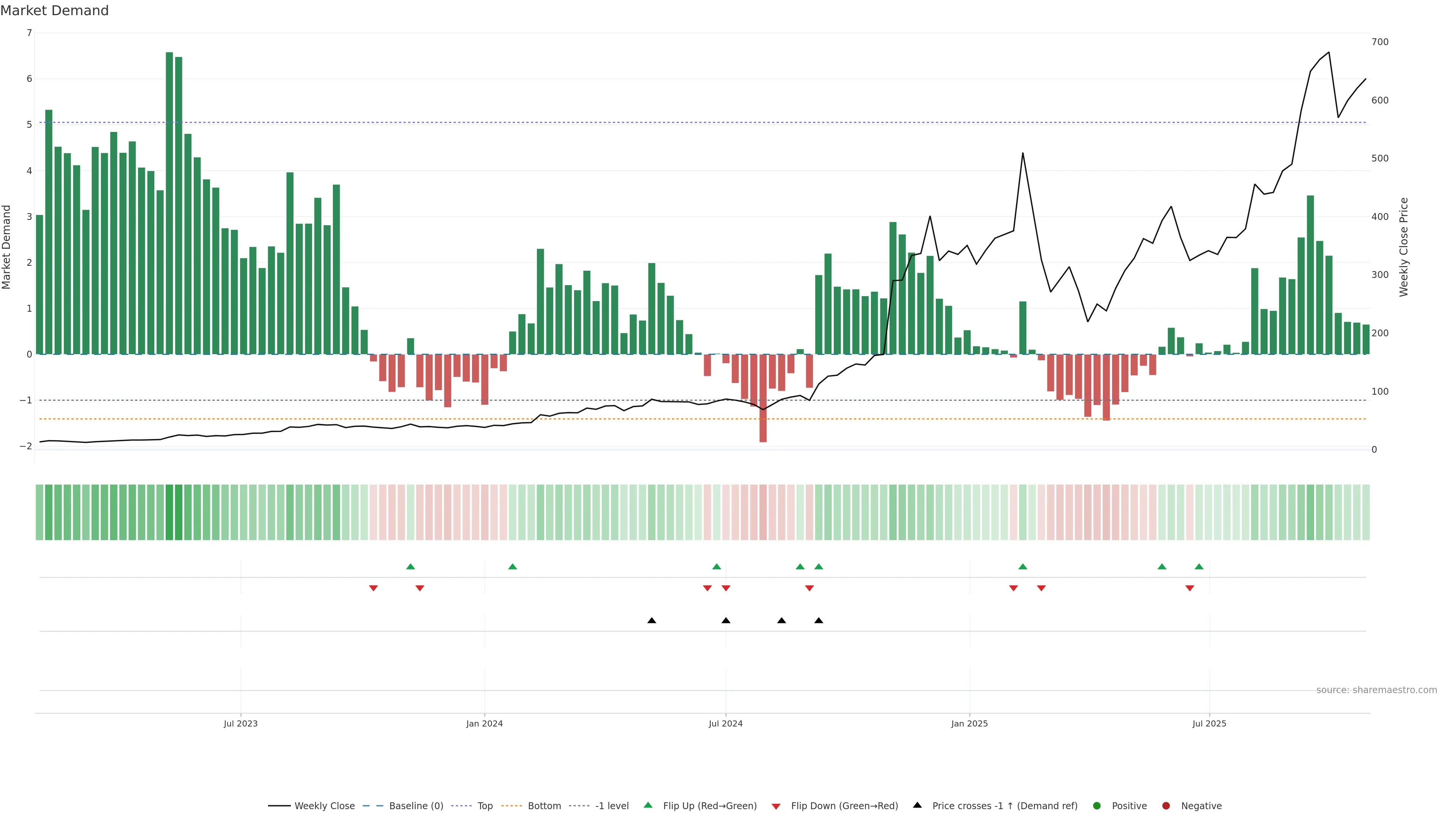Click the first black price-cross marker
Viewport: 1456px width, 819px height.
652,621
